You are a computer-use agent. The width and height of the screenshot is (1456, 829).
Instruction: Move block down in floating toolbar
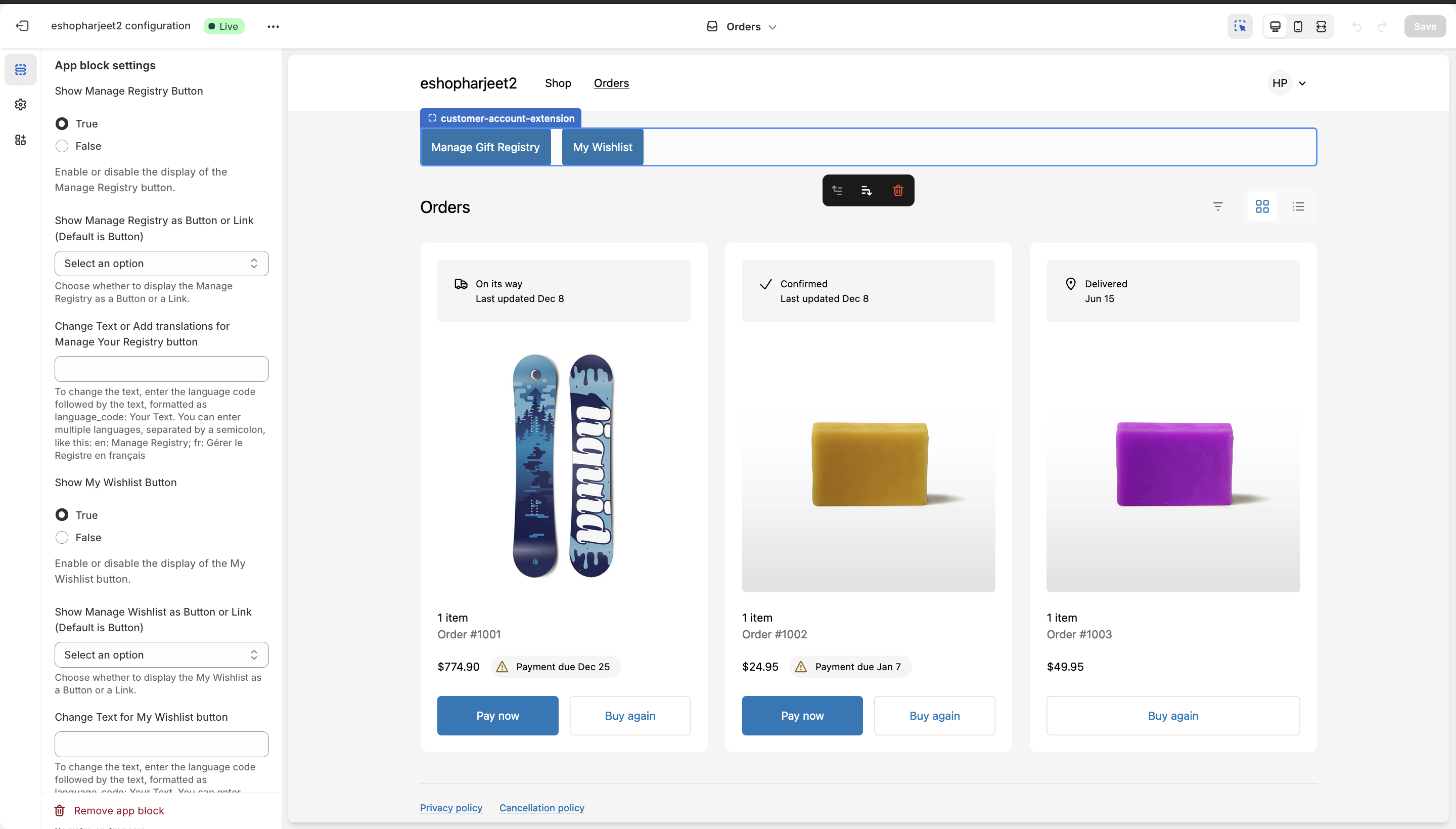[867, 190]
